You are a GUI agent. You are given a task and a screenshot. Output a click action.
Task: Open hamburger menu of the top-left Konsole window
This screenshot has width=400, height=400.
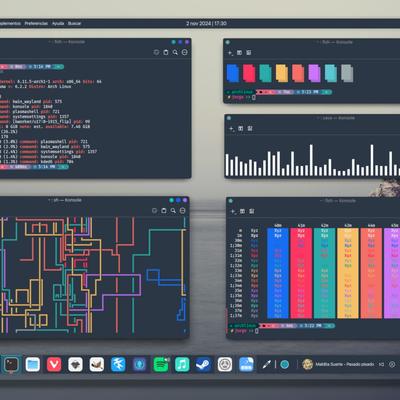pos(185,52)
